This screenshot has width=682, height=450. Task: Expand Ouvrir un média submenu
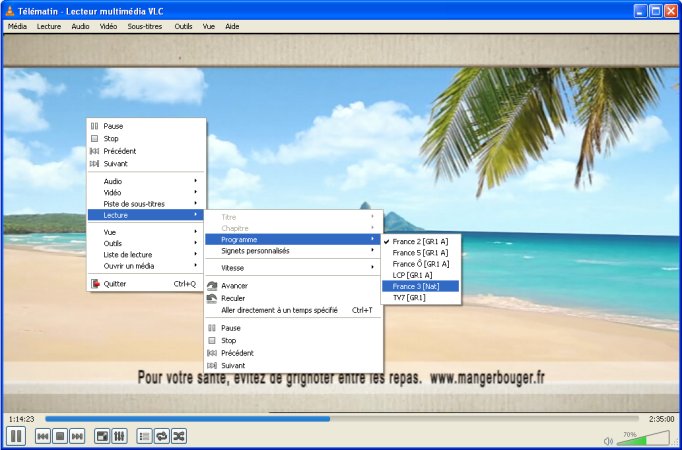(x=146, y=266)
